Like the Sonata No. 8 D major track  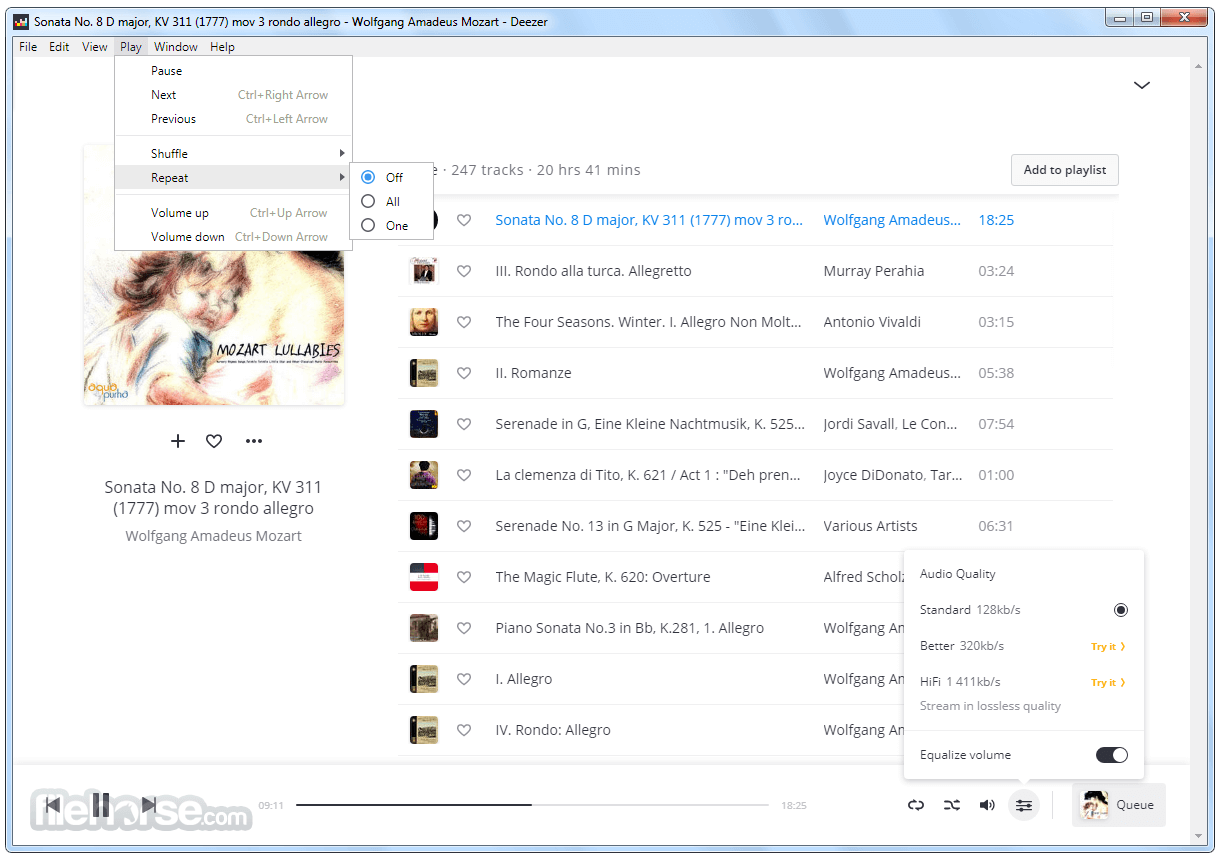coord(464,220)
